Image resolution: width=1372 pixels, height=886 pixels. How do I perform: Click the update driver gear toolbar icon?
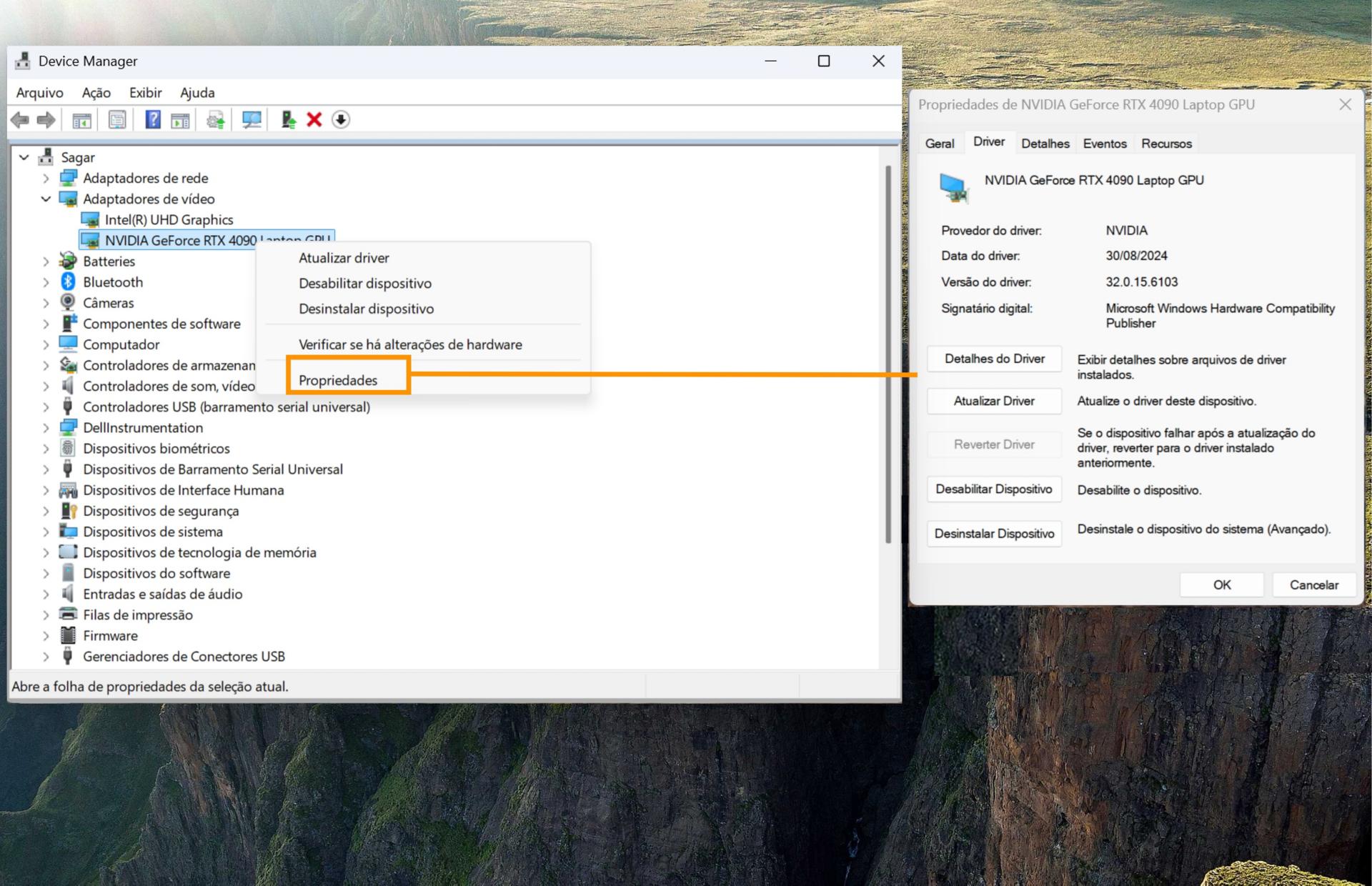[x=215, y=119]
